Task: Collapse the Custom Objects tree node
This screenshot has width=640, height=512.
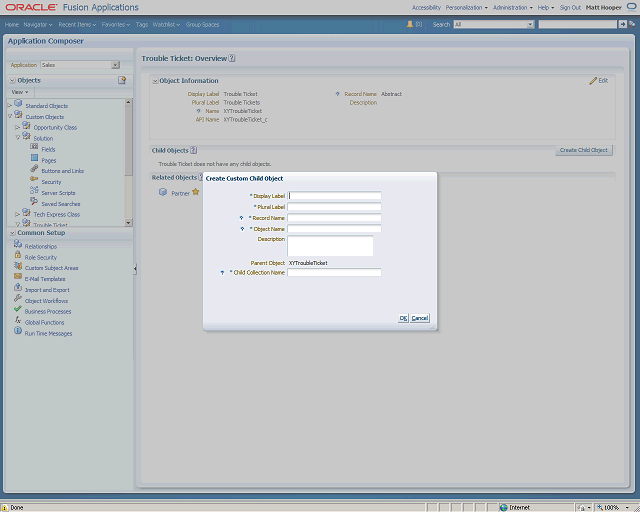Action: pyautogui.click(x=10, y=116)
